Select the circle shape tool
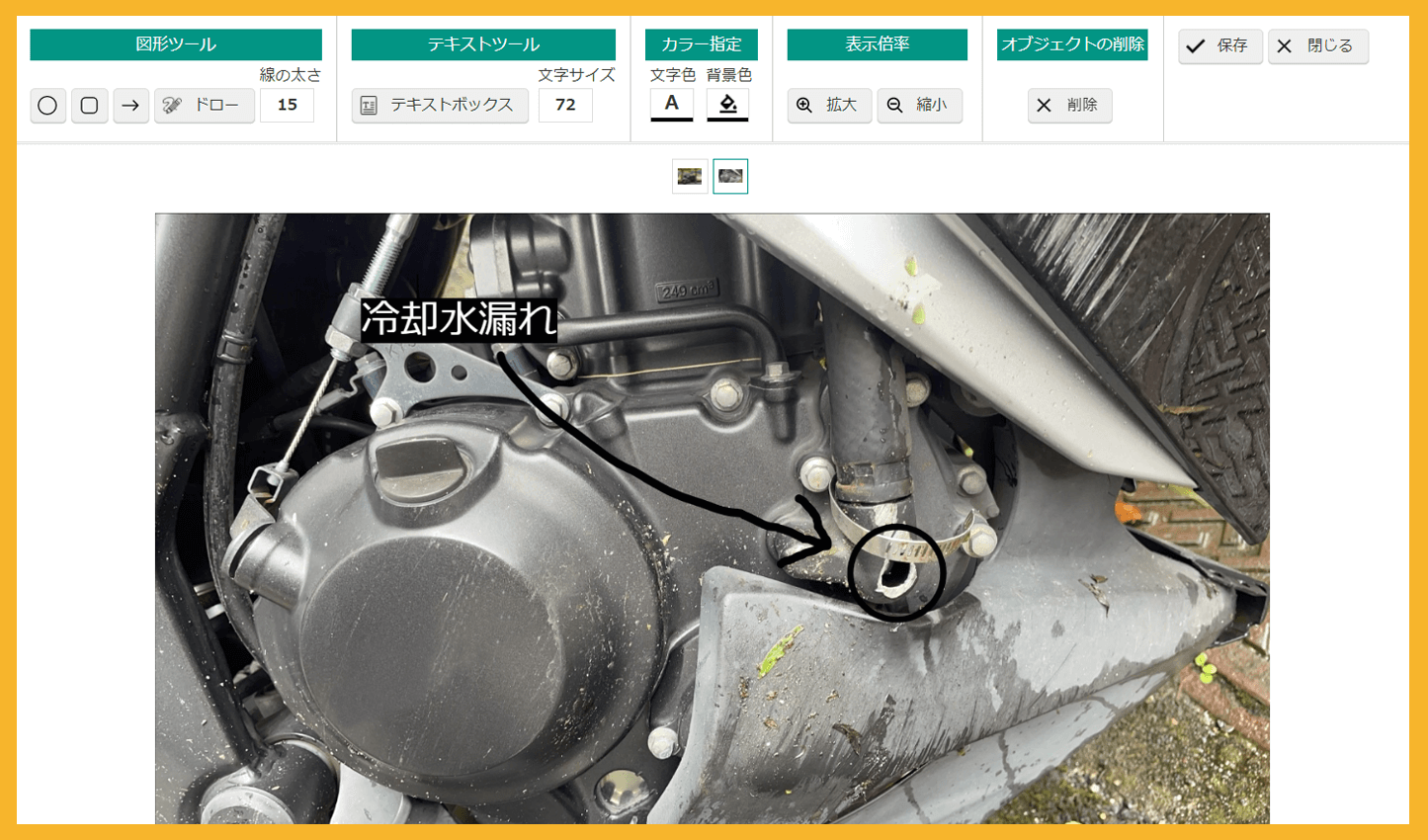1428x840 pixels. (47, 105)
